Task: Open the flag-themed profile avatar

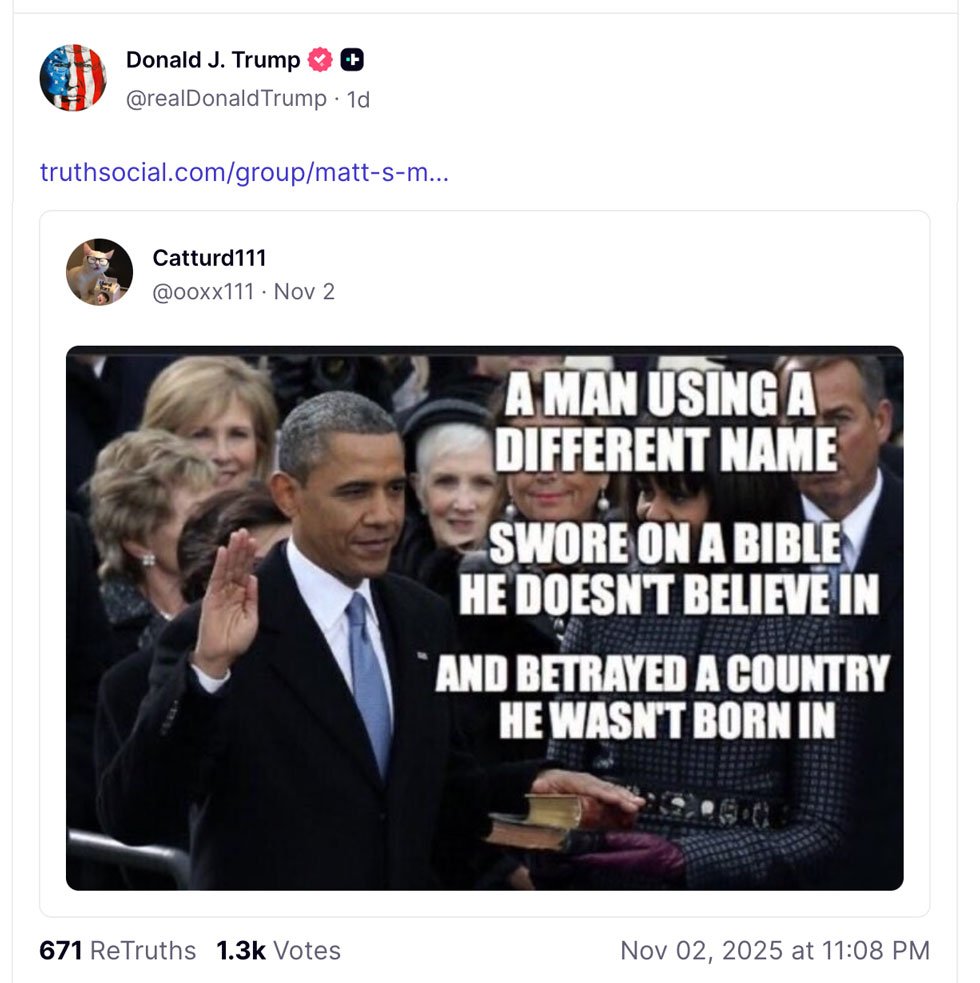Action: click(x=73, y=77)
